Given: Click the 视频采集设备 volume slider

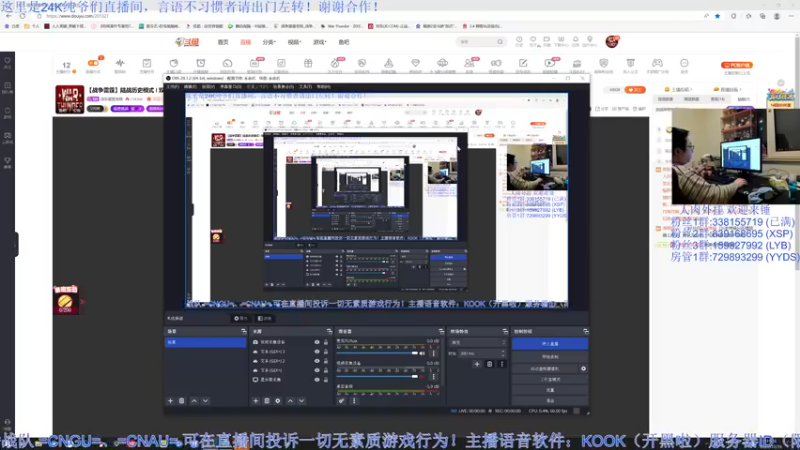Looking at the screenshot, I should pos(377,377).
